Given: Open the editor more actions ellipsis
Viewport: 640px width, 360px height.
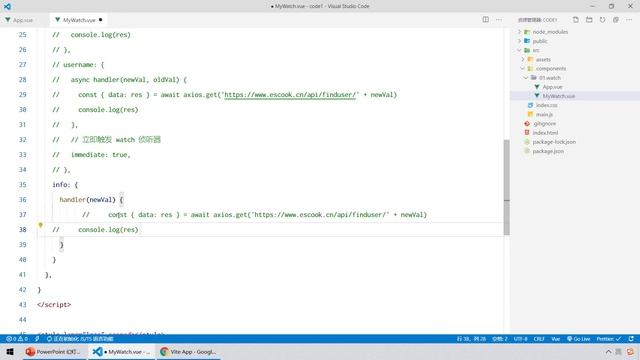Looking at the screenshot, I should coord(499,20).
